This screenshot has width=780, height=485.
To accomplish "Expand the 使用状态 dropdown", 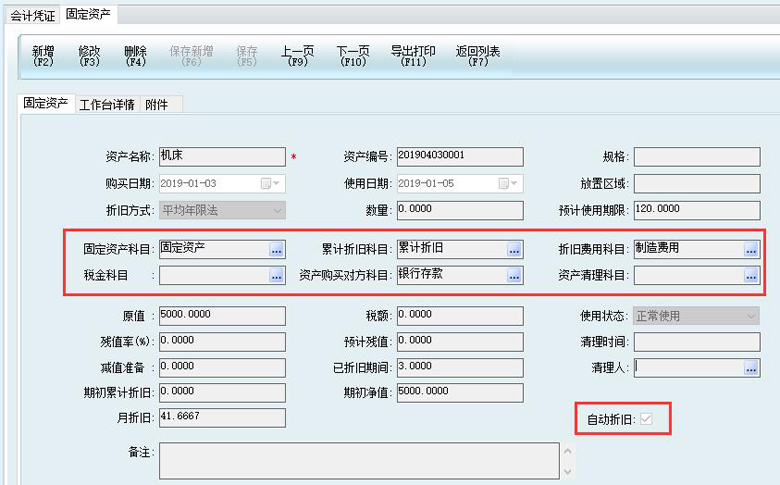I will pos(751,316).
